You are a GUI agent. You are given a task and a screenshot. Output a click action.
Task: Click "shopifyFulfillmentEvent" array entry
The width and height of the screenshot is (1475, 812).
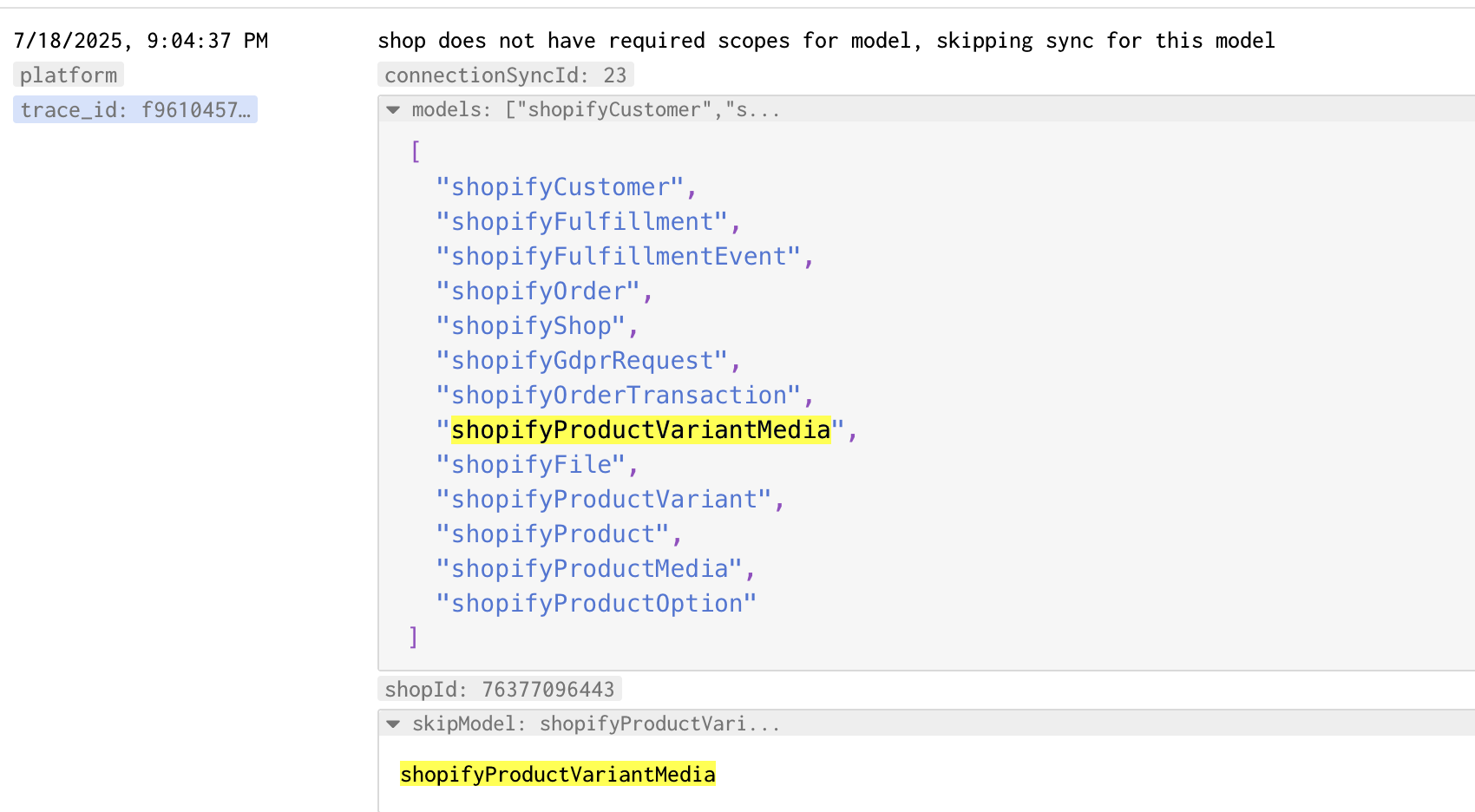point(618,257)
